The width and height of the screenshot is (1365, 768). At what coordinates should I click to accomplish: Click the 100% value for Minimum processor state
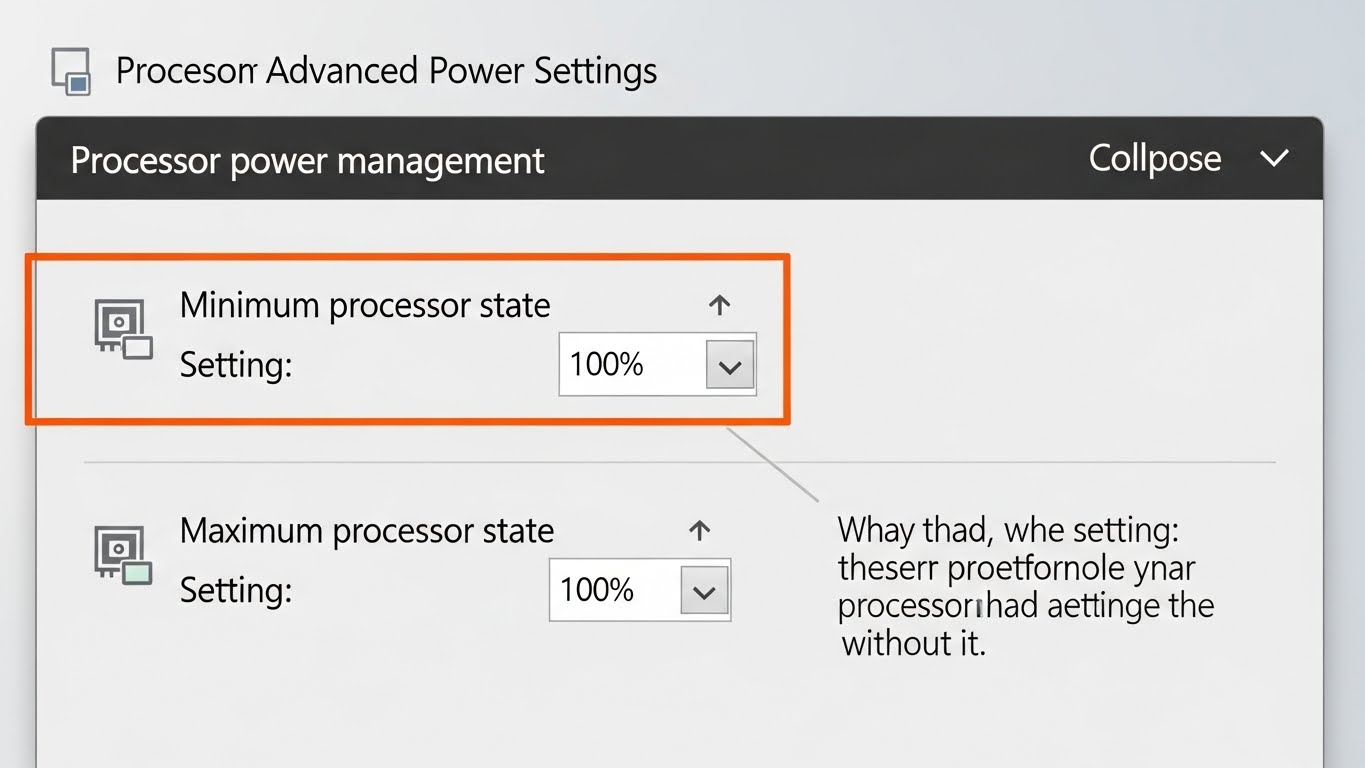click(x=607, y=365)
